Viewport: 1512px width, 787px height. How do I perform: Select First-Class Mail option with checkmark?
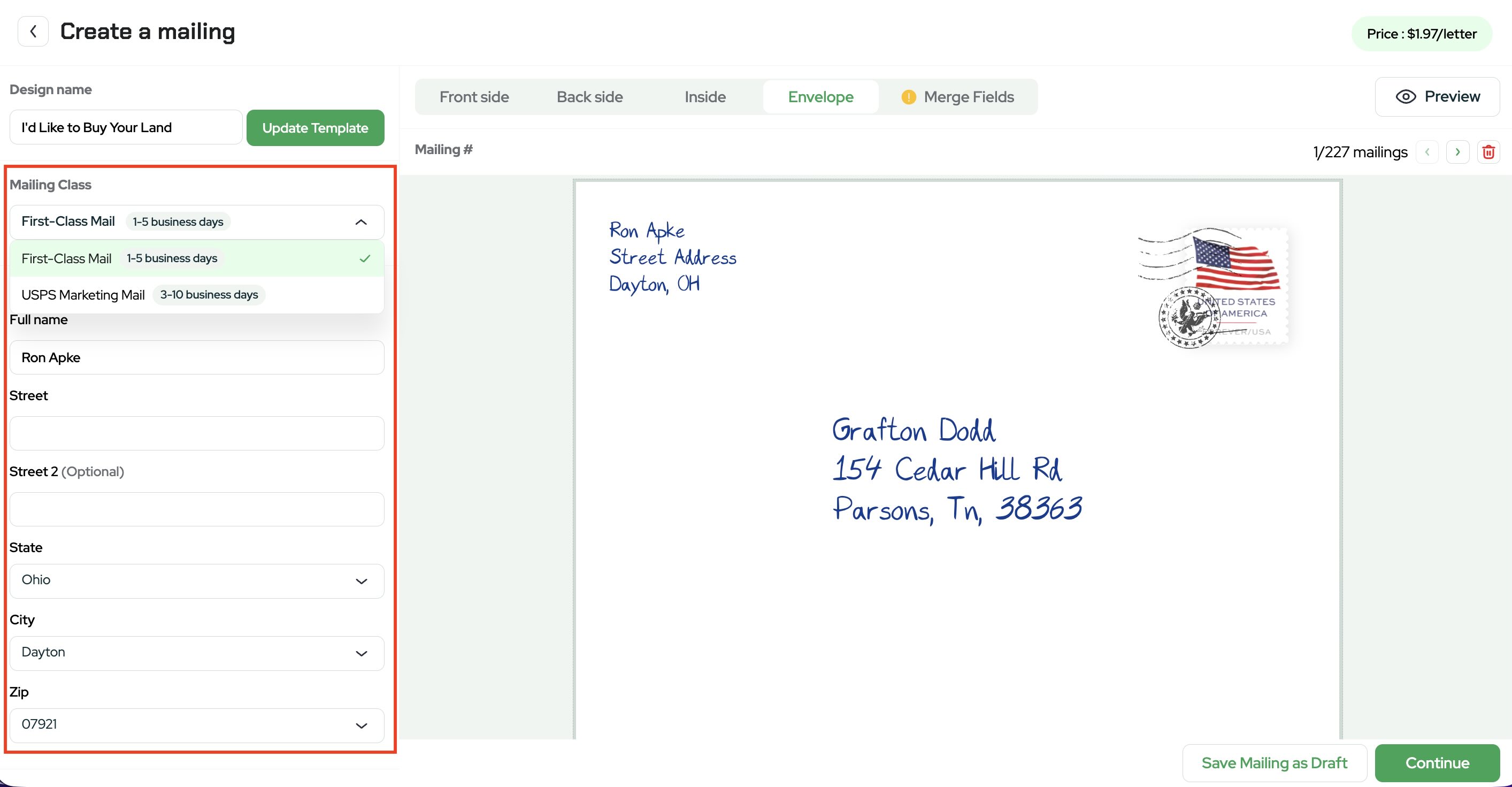(197, 258)
